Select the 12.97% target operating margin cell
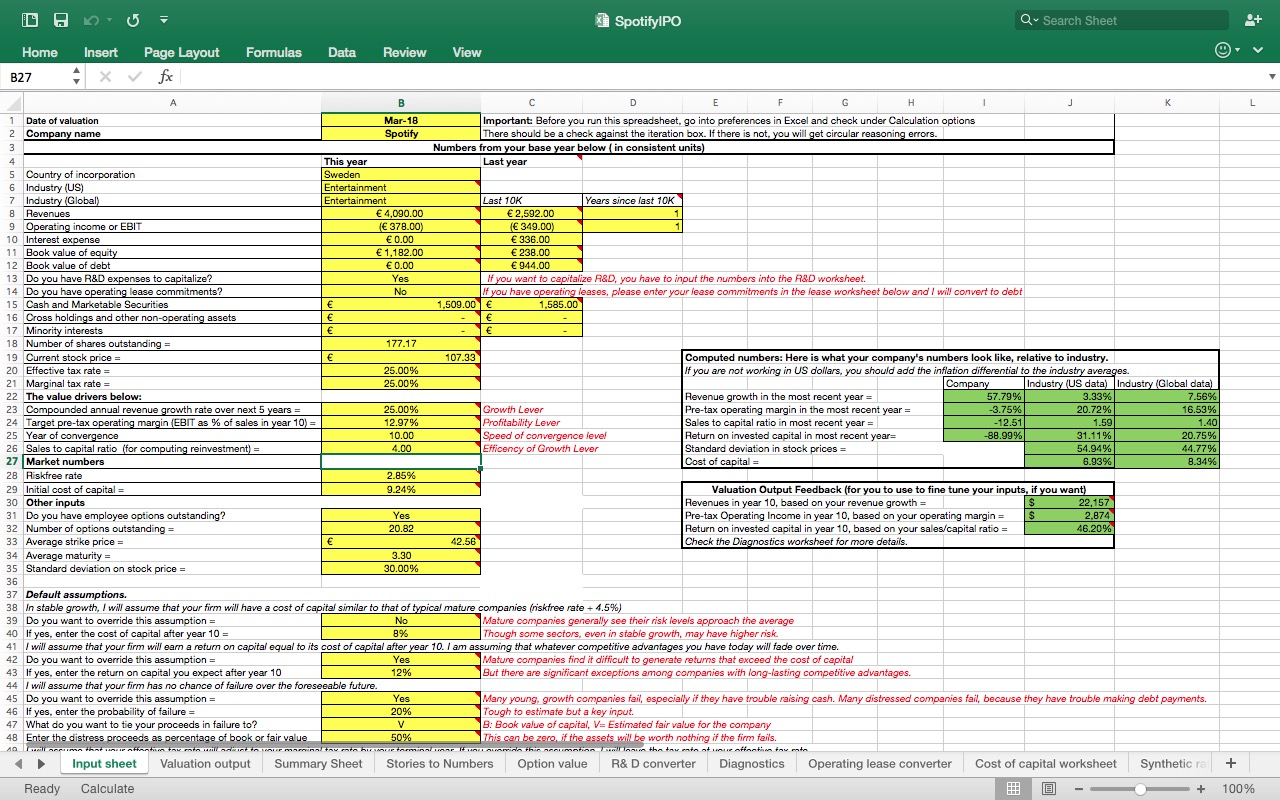This screenshot has height=800, width=1280. coord(401,422)
